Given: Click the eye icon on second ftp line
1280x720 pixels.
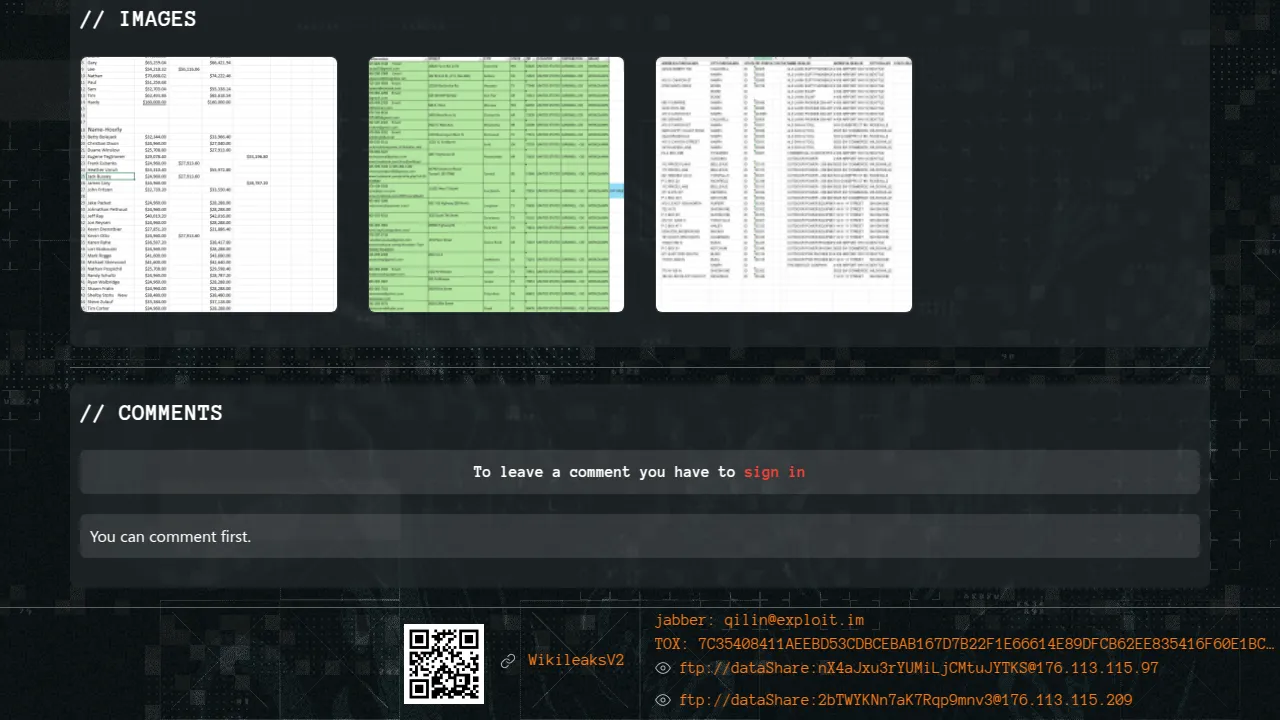Looking at the screenshot, I should pos(662,700).
